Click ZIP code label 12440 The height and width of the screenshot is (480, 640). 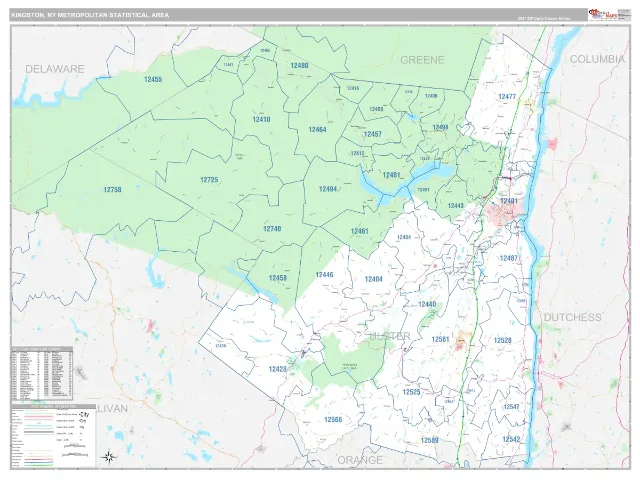coord(427,304)
